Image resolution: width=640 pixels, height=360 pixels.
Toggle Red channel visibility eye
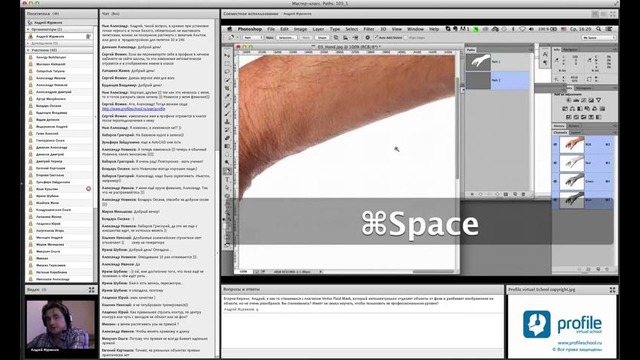556,163
